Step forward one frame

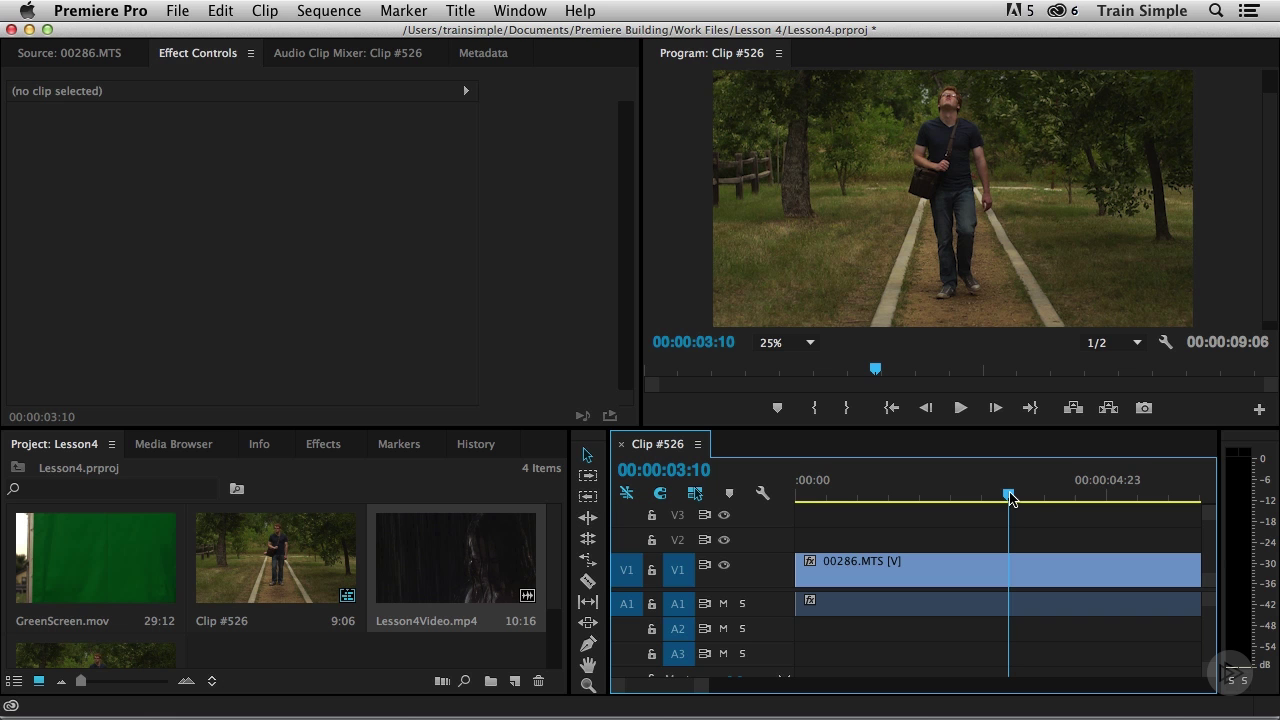pos(995,408)
